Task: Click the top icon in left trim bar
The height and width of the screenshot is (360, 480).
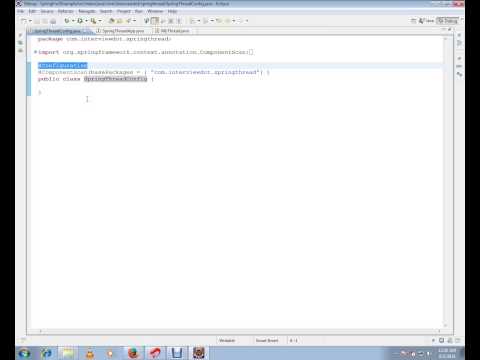Action: pyautogui.click(x=20, y=35)
